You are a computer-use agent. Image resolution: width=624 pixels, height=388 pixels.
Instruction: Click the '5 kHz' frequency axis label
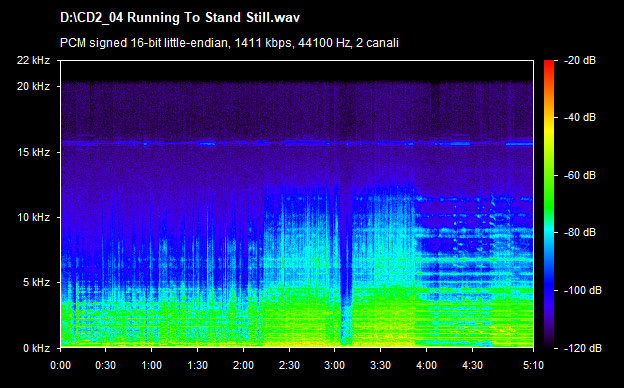click(36, 283)
